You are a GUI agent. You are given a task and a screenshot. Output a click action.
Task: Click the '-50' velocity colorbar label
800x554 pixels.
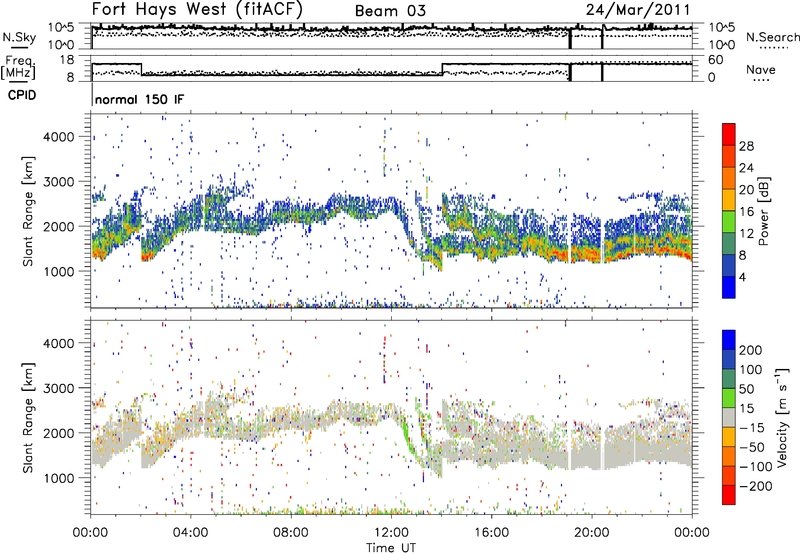coord(751,447)
